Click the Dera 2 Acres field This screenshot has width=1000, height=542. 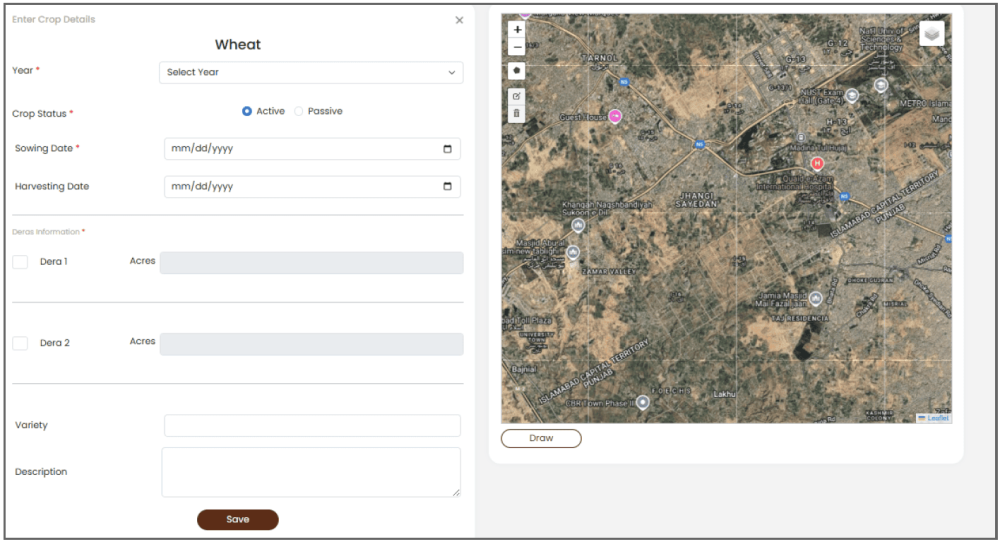(312, 344)
